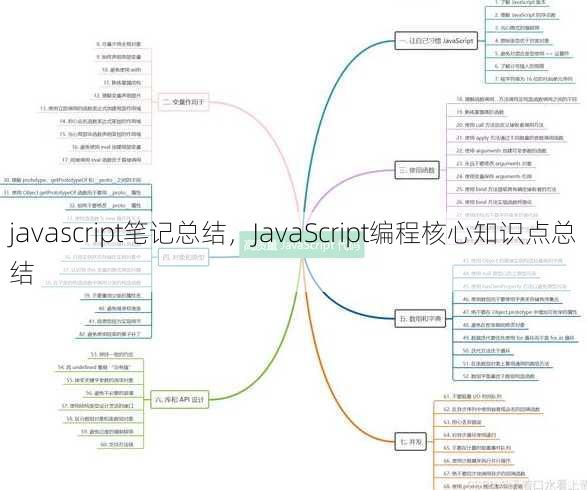The width and height of the screenshot is (587, 490).
Task: Click item 30 about prototype and getPrototypeOf
Action: pos(72,180)
